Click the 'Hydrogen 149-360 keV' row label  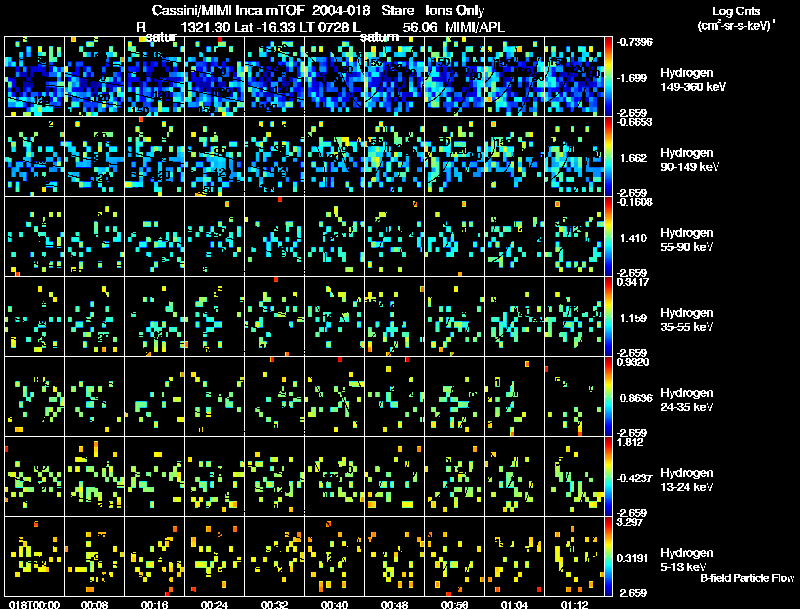693,80
